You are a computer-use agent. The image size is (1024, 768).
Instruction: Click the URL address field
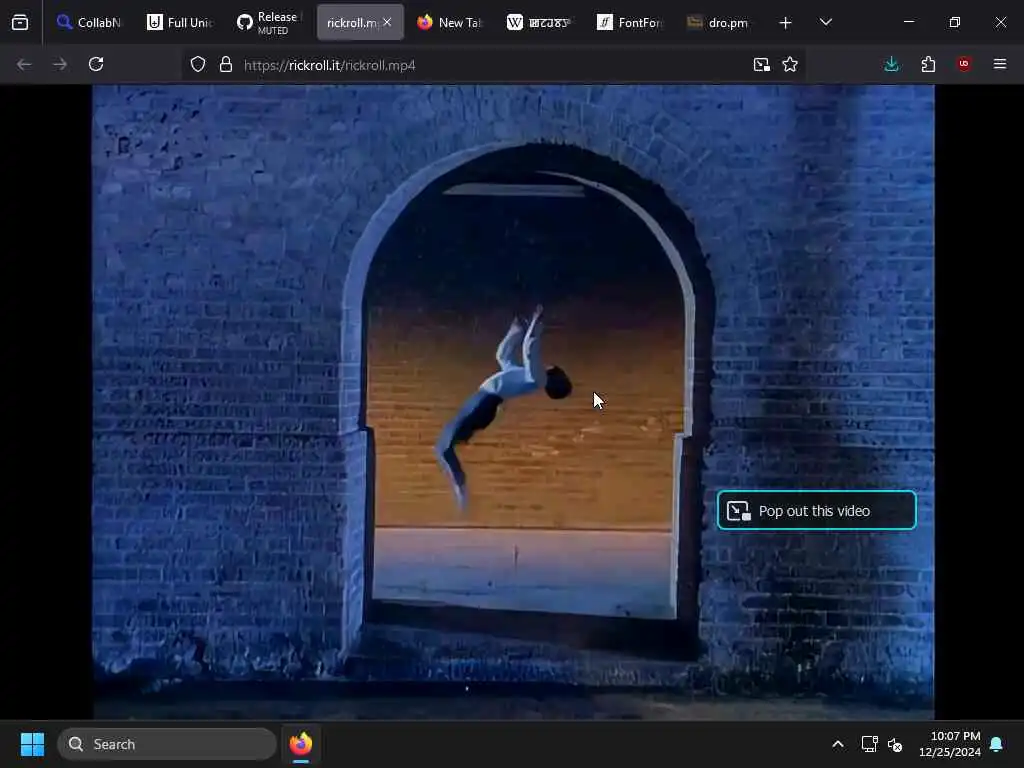pyautogui.click(x=493, y=65)
